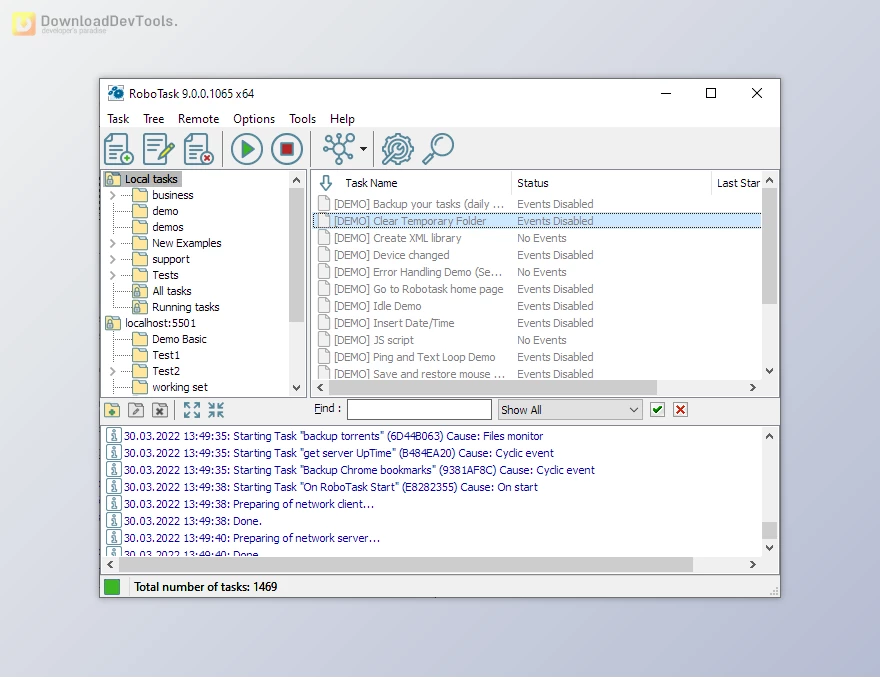This screenshot has height=677, width=880.
Task: Click tree panel scroll down arrow
Action: [296, 387]
